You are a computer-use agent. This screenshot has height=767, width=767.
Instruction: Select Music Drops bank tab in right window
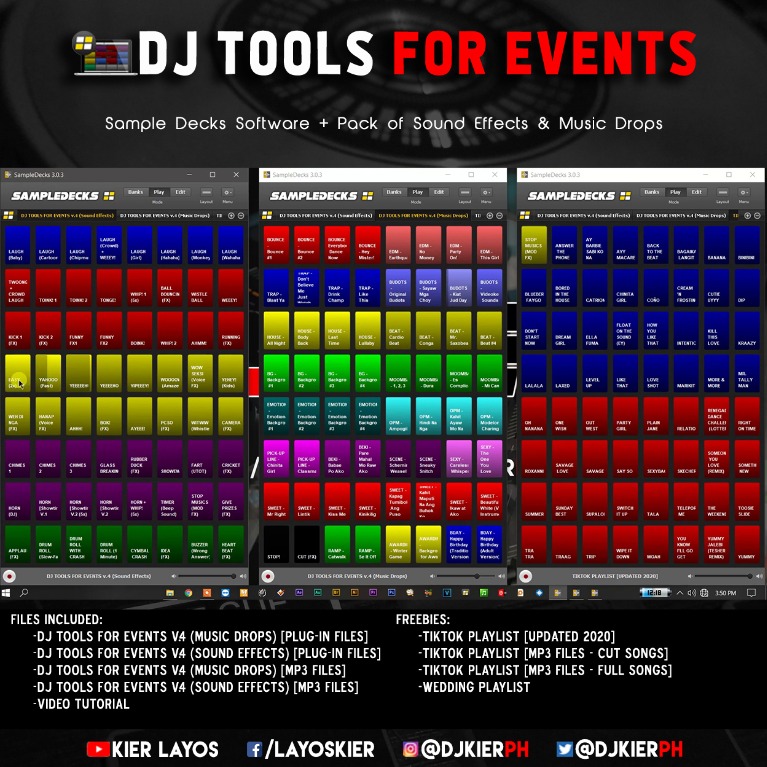681,215
